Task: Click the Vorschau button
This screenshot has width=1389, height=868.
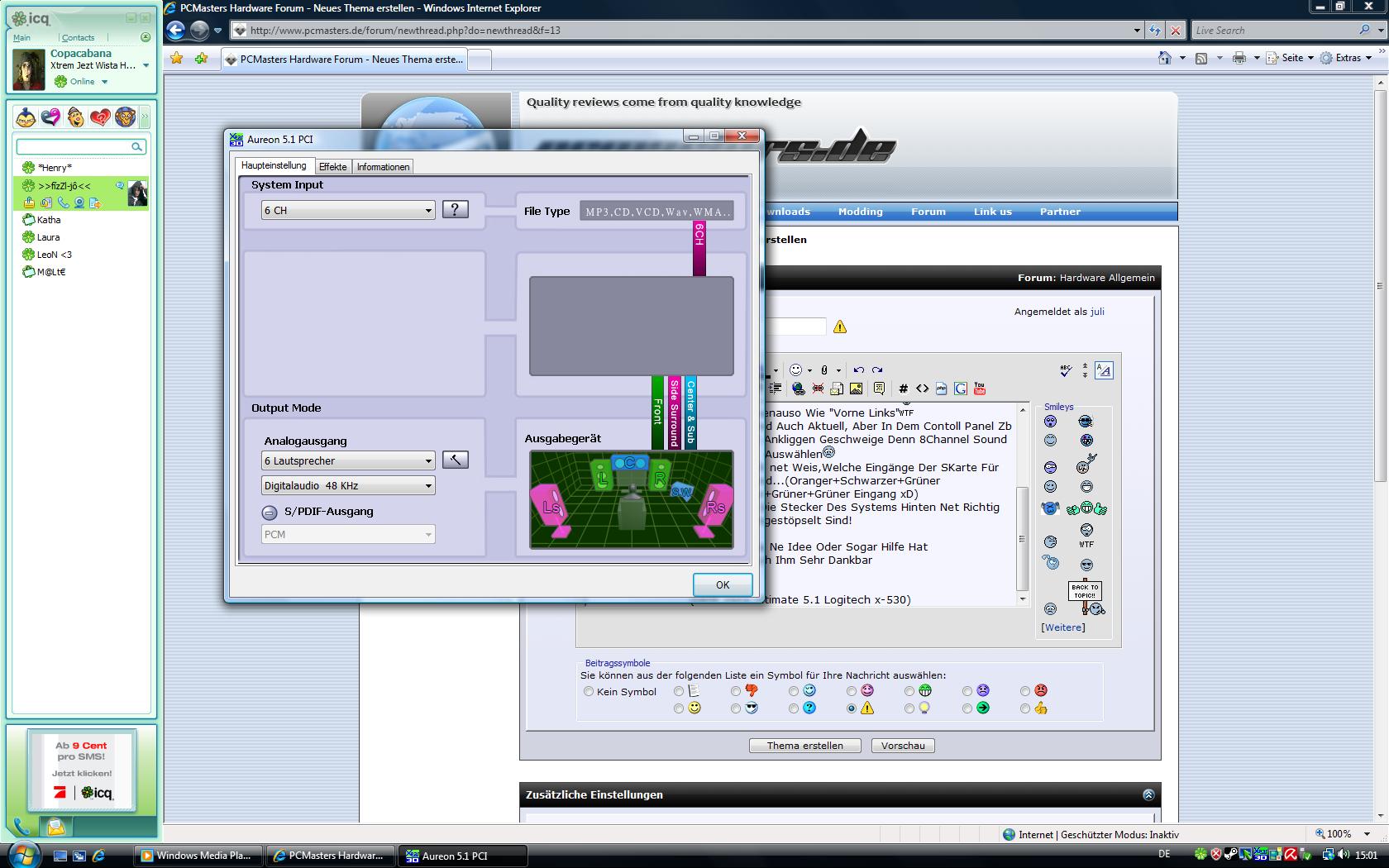Action: click(903, 746)
